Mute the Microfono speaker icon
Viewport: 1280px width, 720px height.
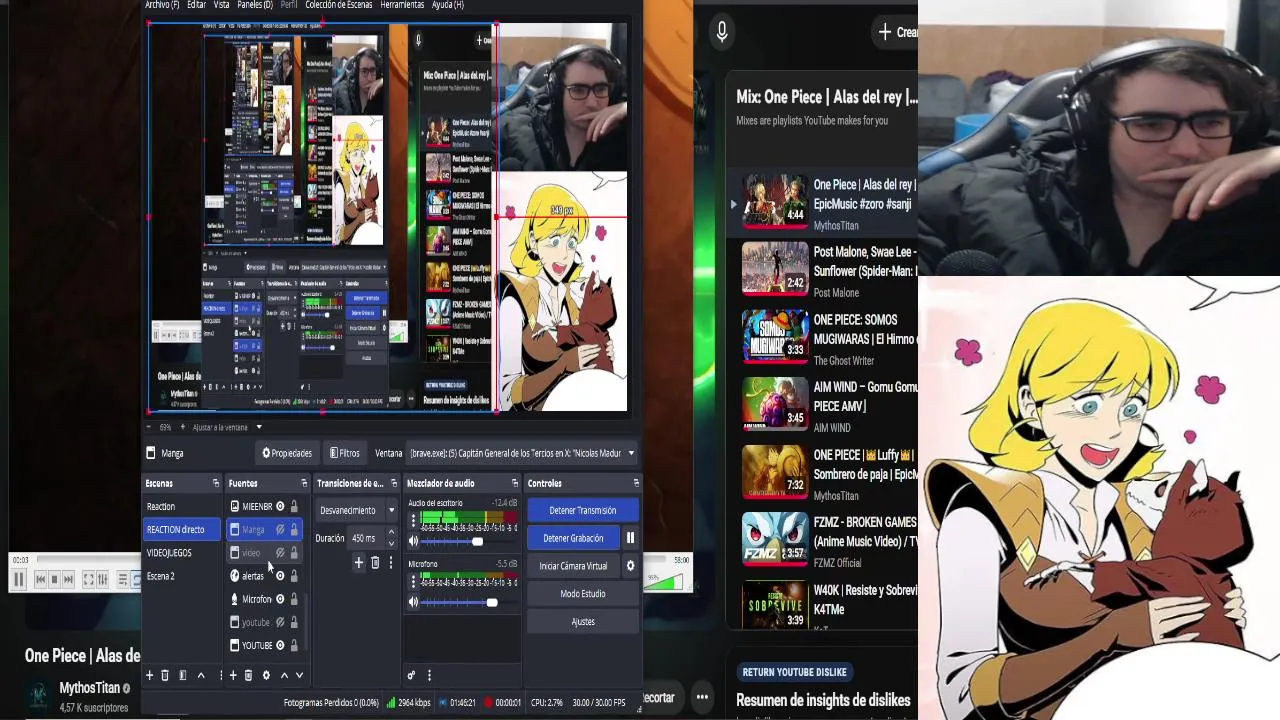click(413, 602)
